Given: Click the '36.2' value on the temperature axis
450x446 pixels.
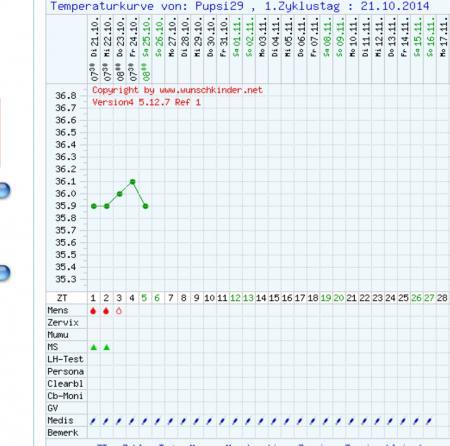Looking at the screenshot, I should [66, 169].
